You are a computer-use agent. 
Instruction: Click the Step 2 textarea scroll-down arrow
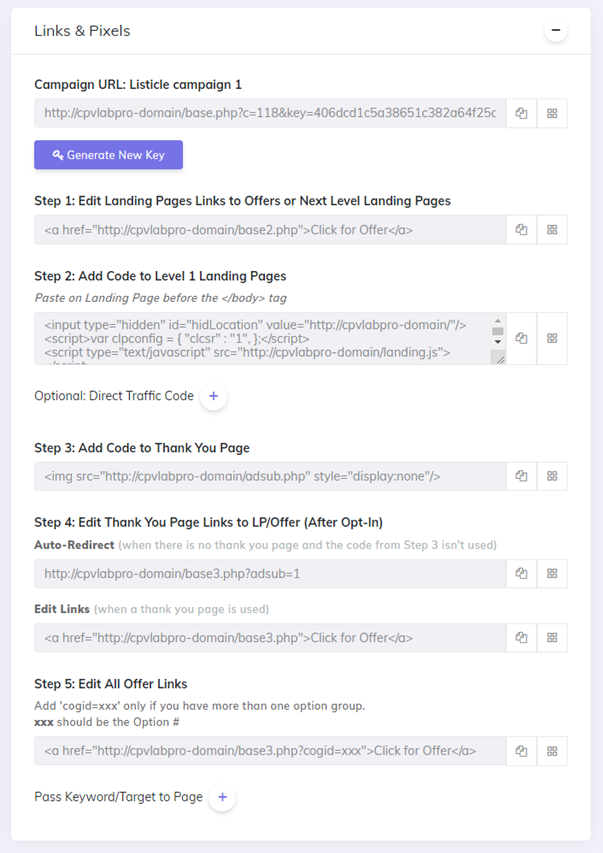[x=497, y=342]
